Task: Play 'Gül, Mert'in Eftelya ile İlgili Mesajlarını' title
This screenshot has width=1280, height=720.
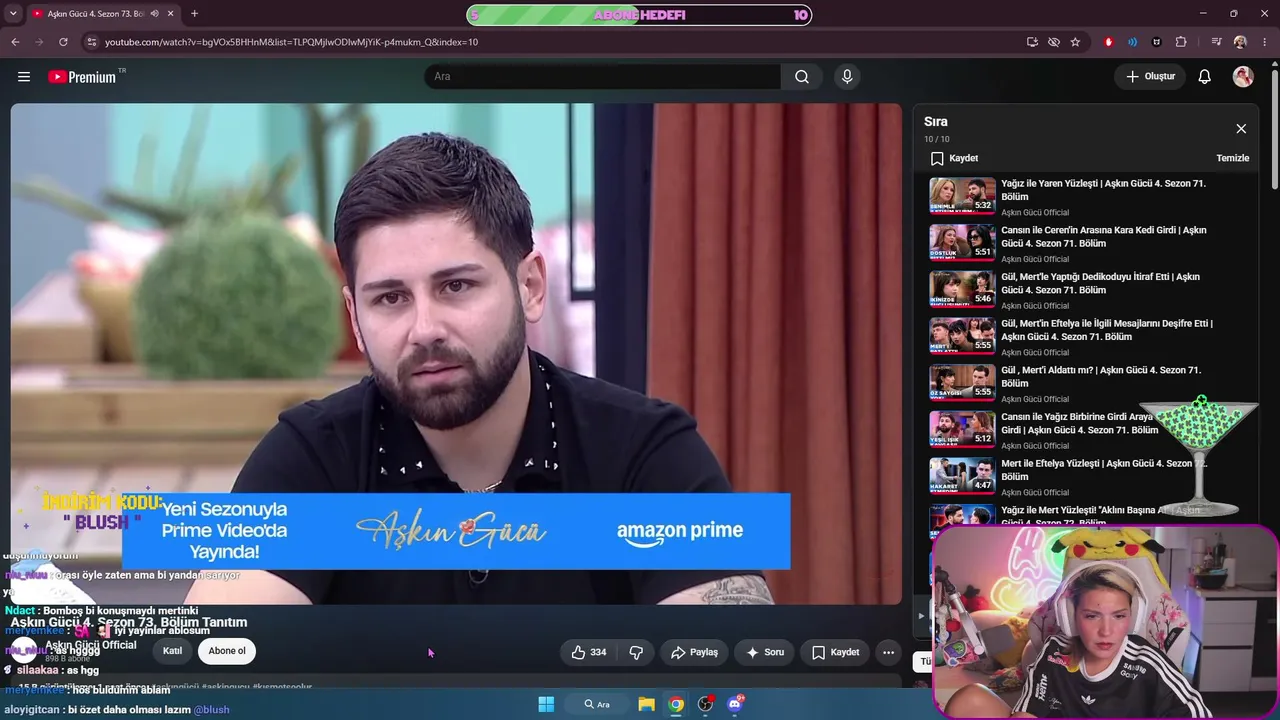Action: [x=1107, y=330]
